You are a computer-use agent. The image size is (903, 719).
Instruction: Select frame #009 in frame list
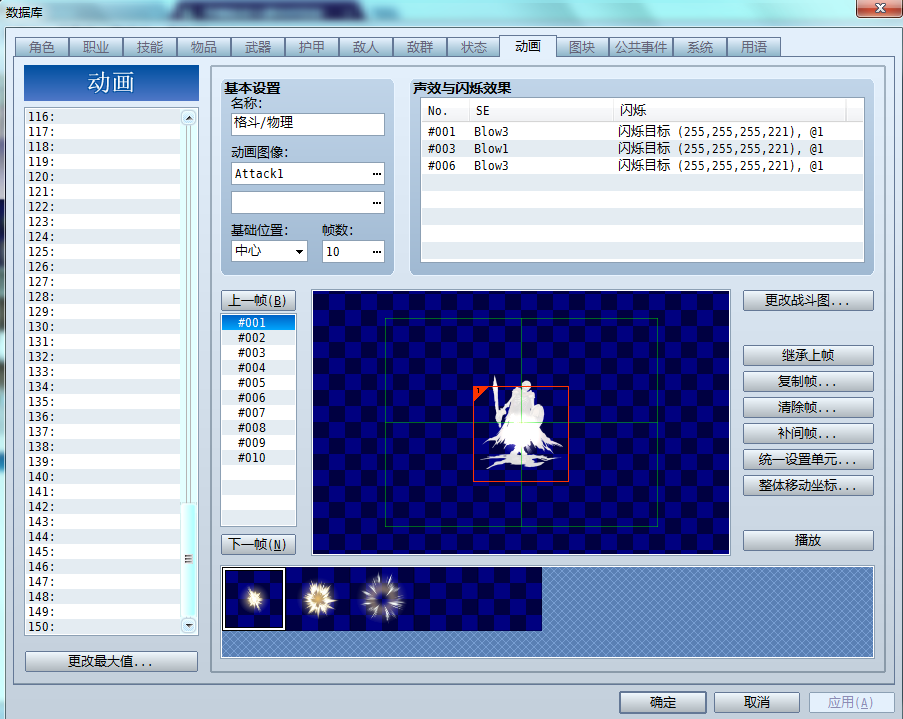[258, 442]
